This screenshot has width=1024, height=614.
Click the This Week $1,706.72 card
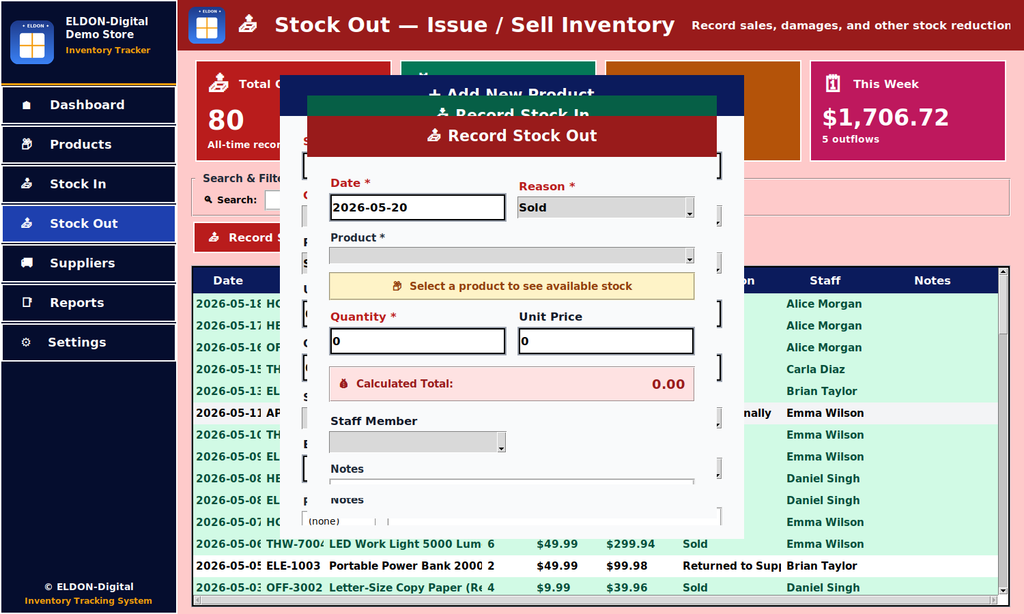pyautogui.click(x=908, y=111)
